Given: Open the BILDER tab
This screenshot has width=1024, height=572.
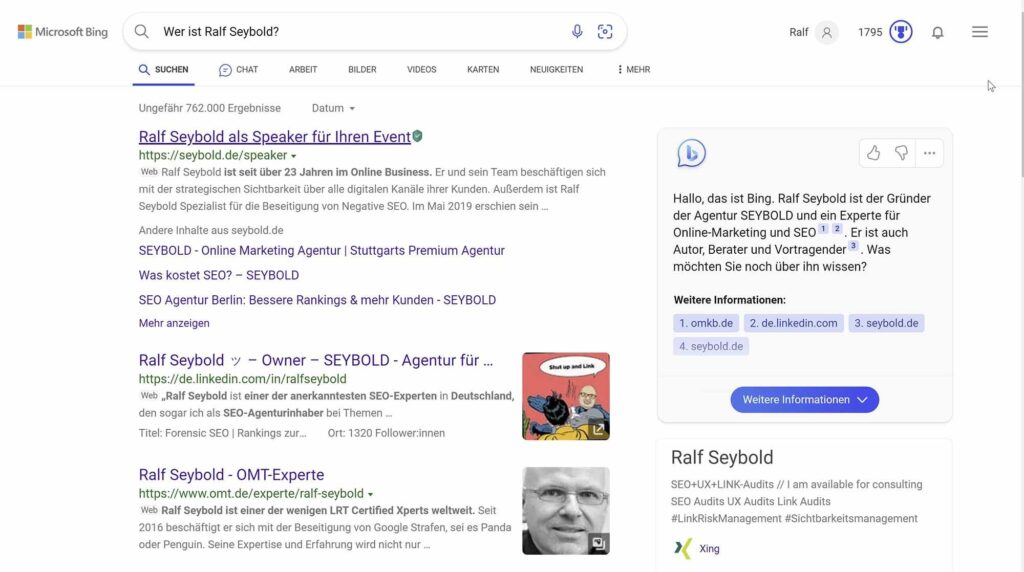Looking at the screenshot, I should 362,69.
